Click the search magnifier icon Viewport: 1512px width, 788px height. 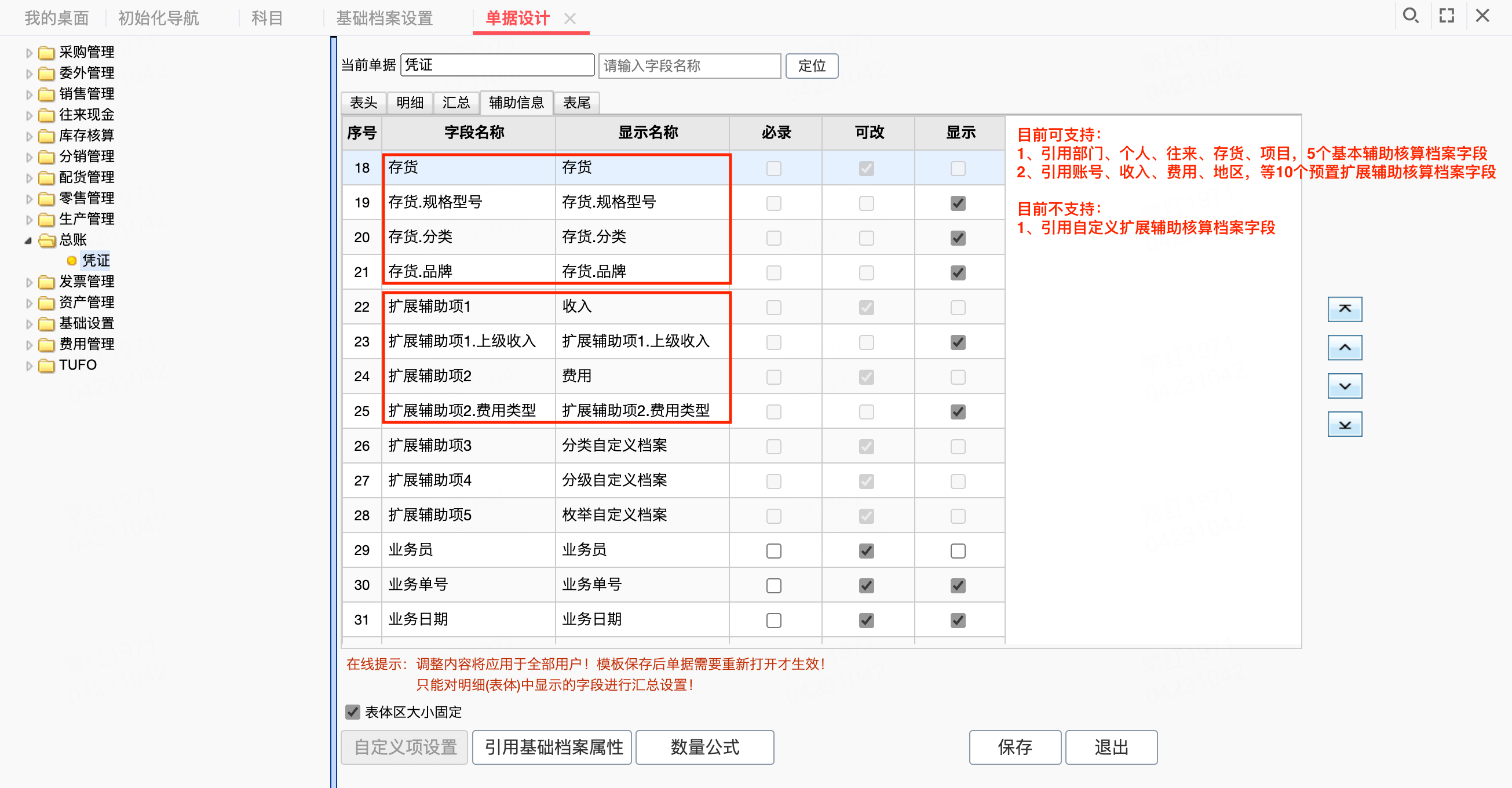pos(1411,16)
